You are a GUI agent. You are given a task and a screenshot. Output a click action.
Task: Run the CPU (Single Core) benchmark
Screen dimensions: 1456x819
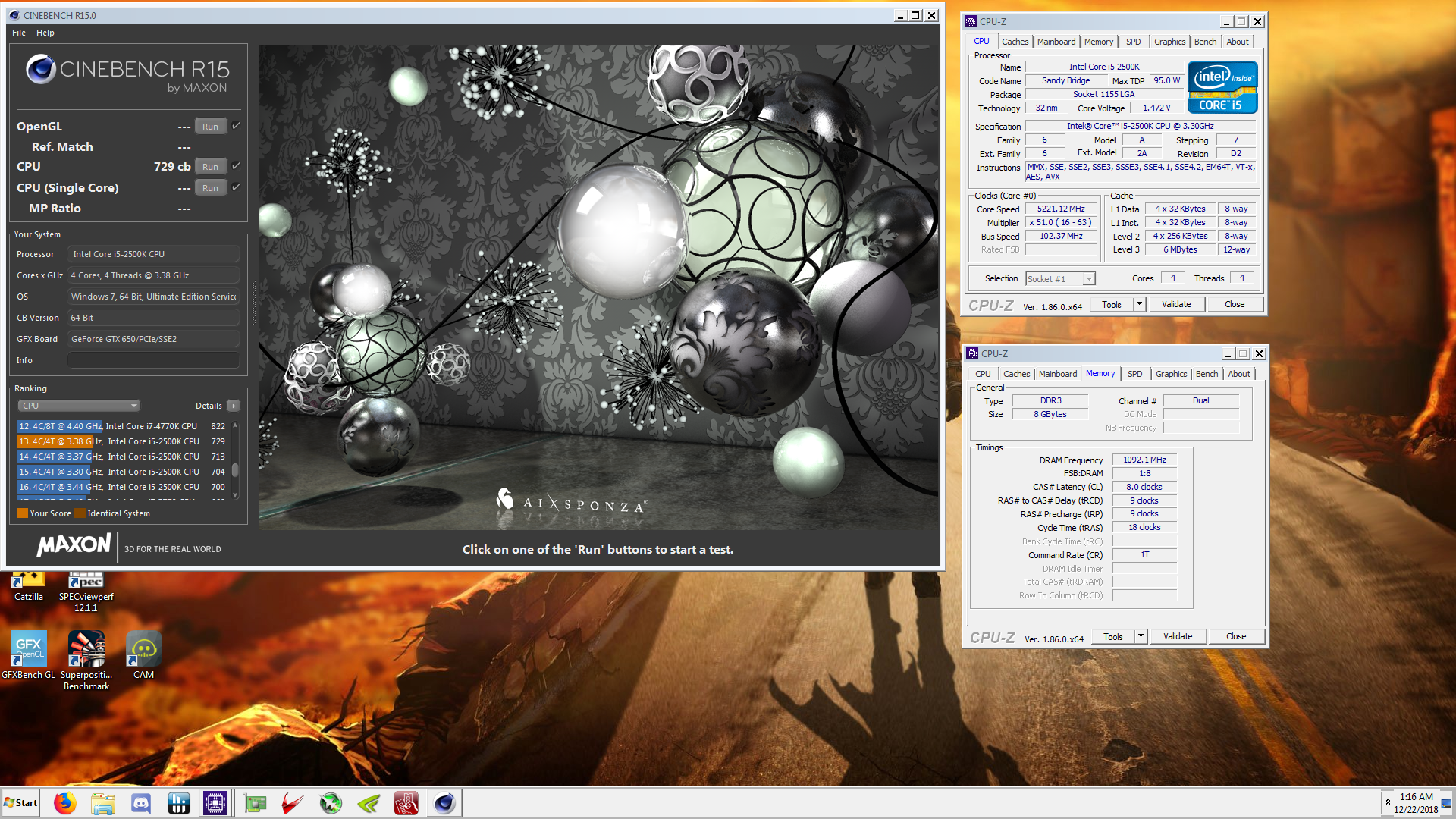[x=211, y=188]
